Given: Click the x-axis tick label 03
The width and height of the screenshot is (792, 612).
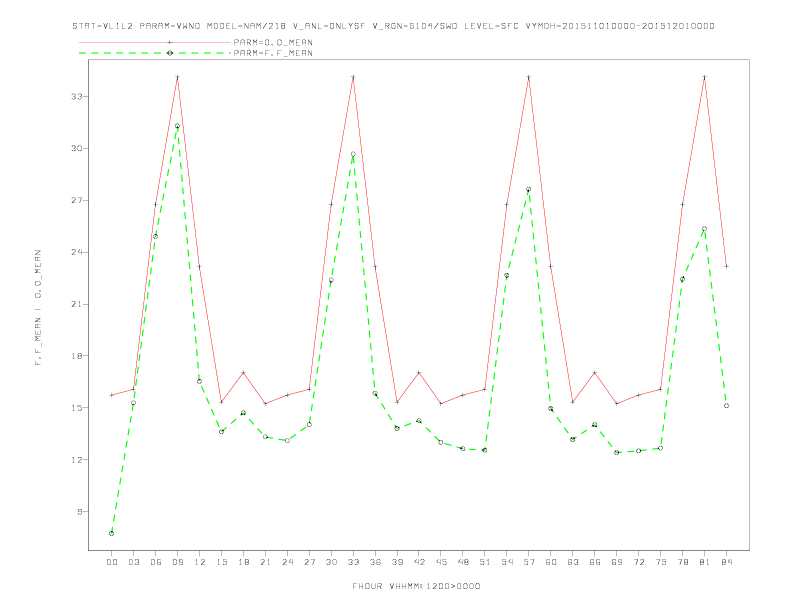Looking at the screenshot, I should click(133, 562).
